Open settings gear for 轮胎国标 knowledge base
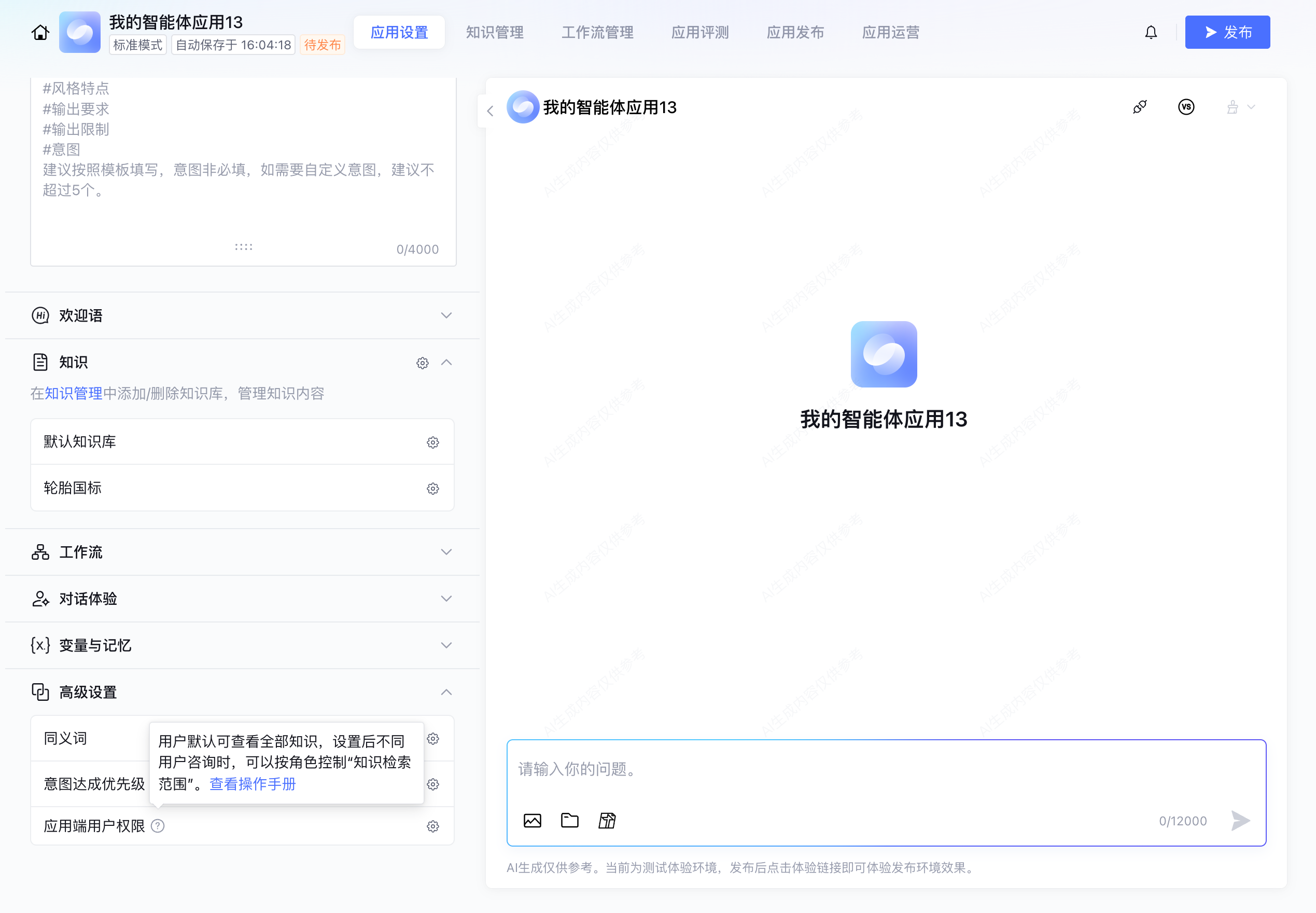1316x913 pixels. (433, 489)
